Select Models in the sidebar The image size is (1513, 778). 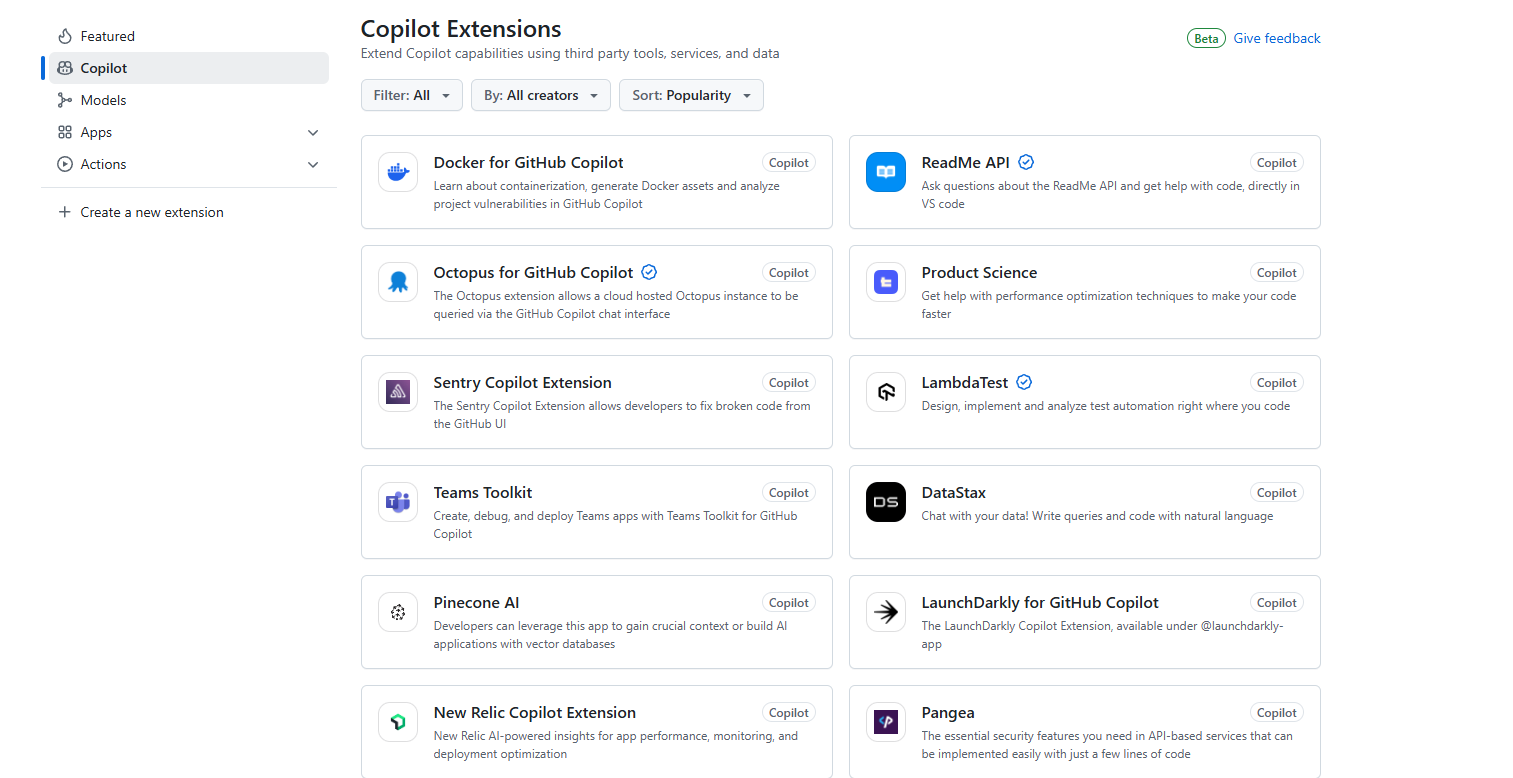click(103, 100)
